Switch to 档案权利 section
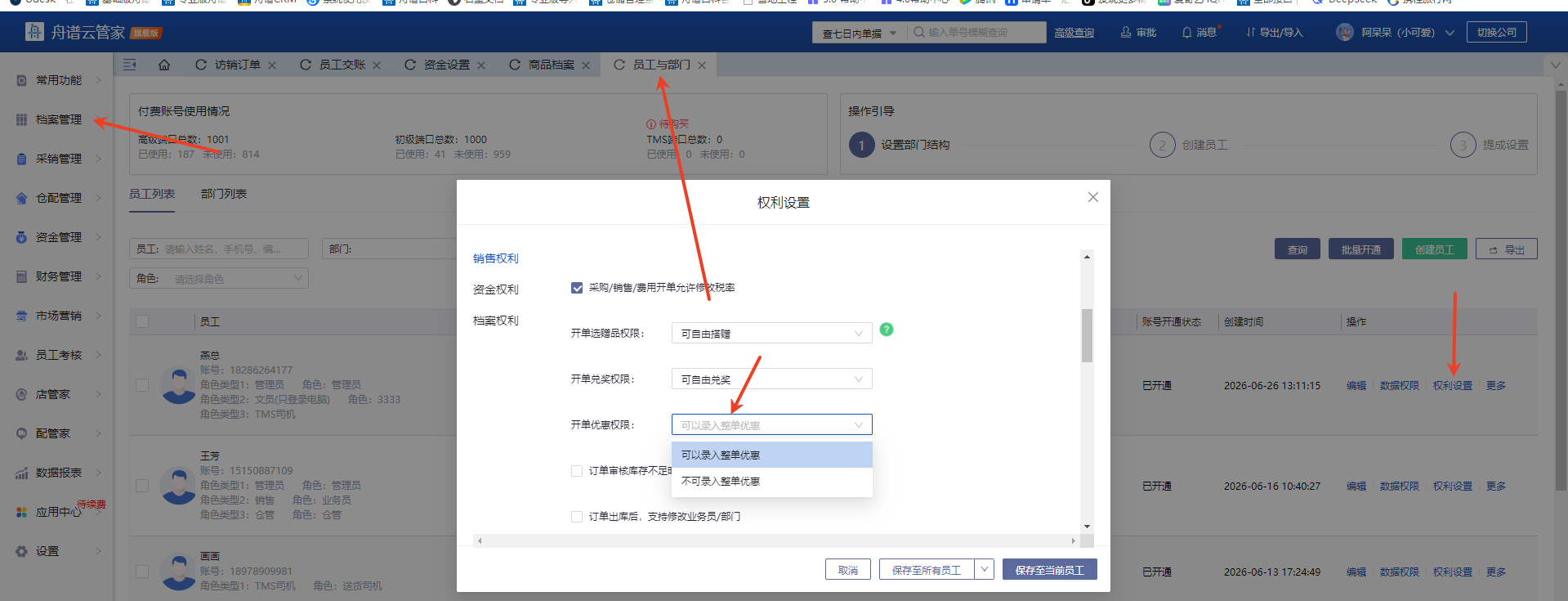The width and height of the screenshot is (1568, 601). click(x=496, y=321)
